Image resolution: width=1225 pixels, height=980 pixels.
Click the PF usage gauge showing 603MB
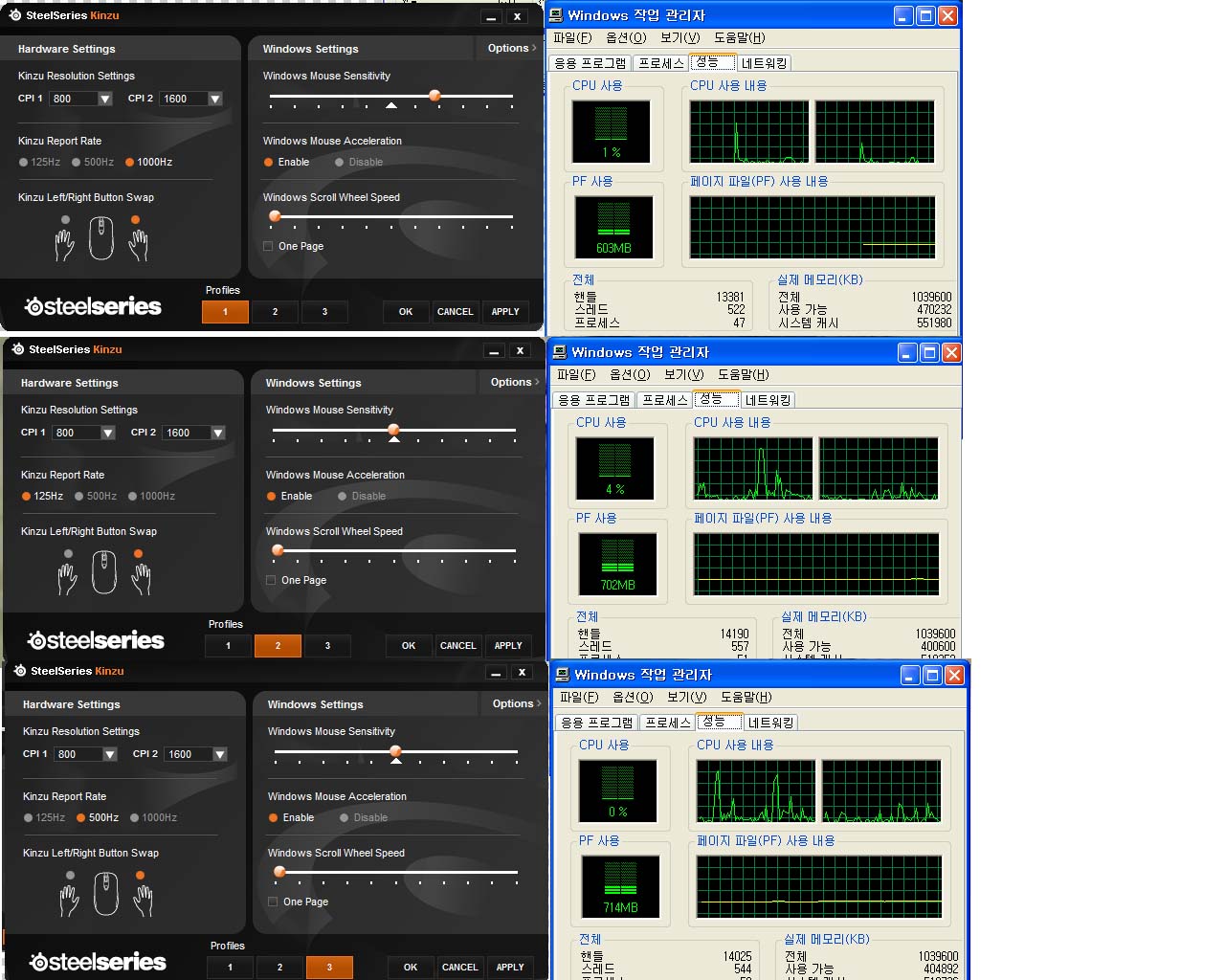613,227
